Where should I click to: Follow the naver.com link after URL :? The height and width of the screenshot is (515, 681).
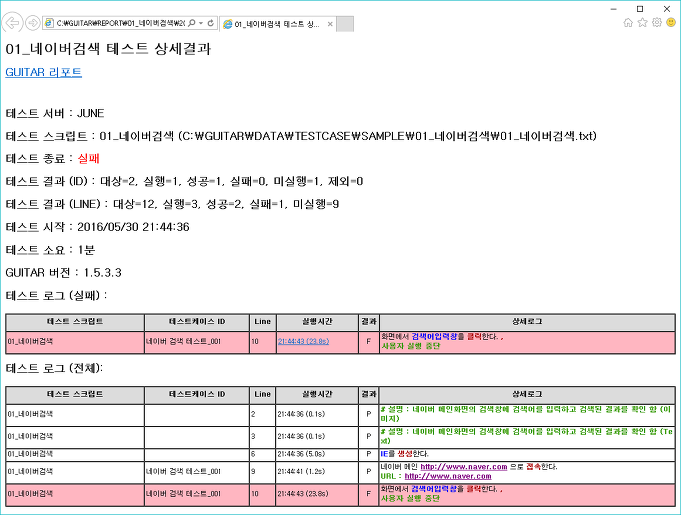[x=448, y=476]
